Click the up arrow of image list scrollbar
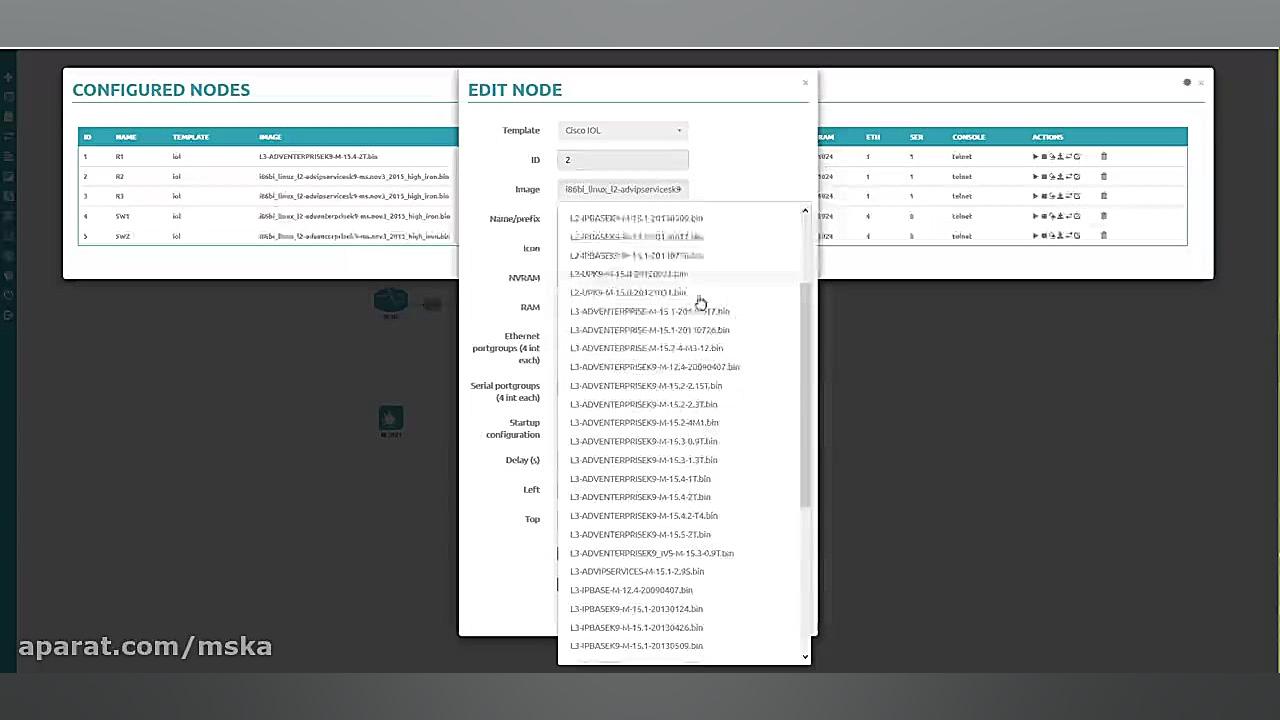This screenshot has height=720, width=1280. pyautogui.click(x=805, y=211)
